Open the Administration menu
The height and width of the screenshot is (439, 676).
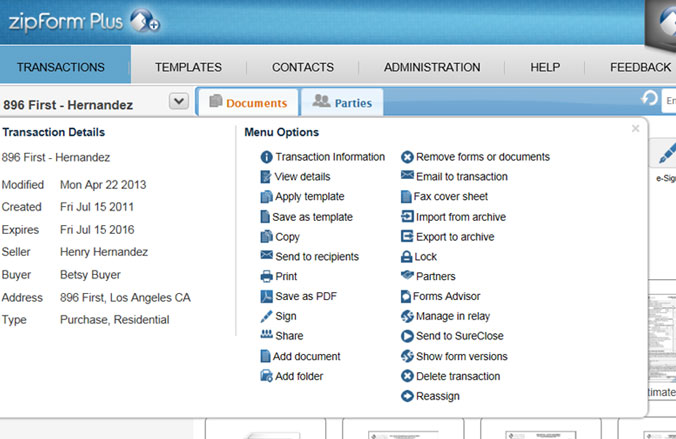pos(432,67)
